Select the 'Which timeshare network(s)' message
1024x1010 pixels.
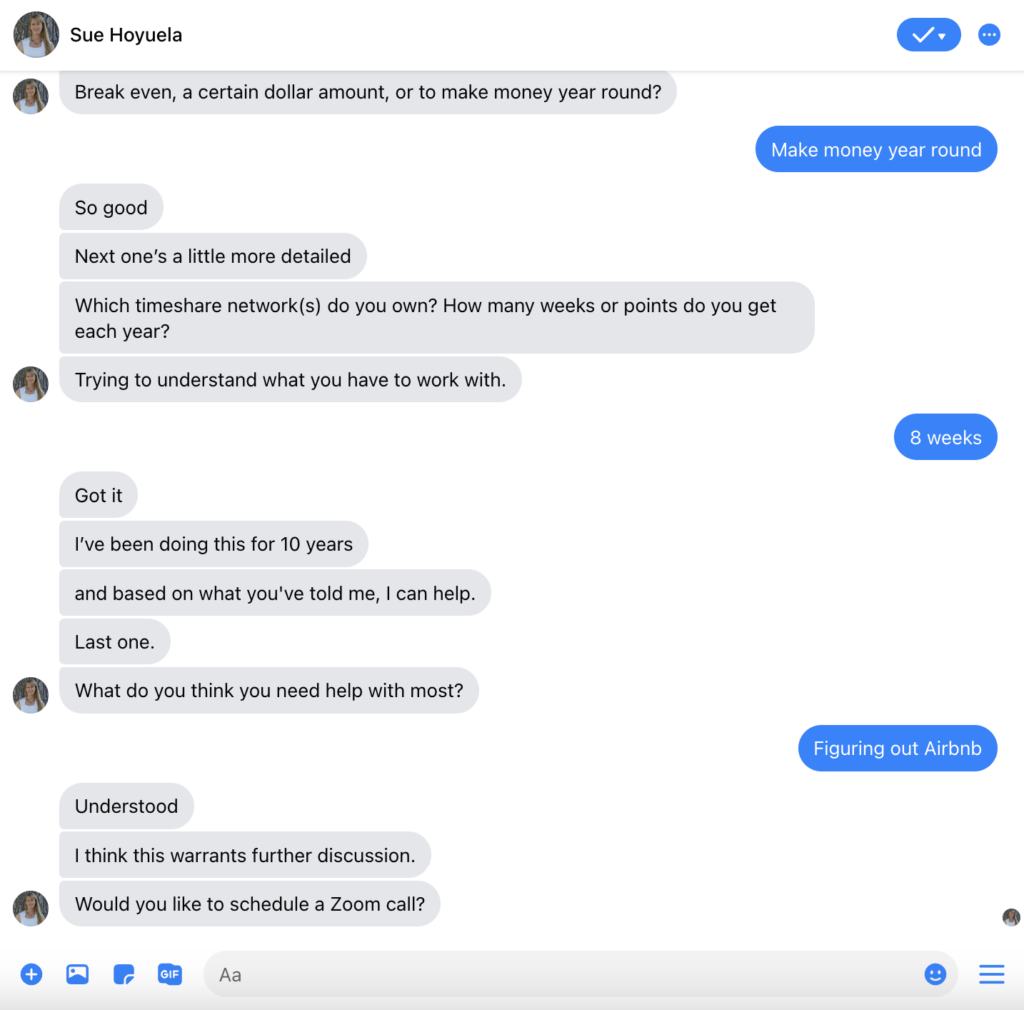click(437, 318)
